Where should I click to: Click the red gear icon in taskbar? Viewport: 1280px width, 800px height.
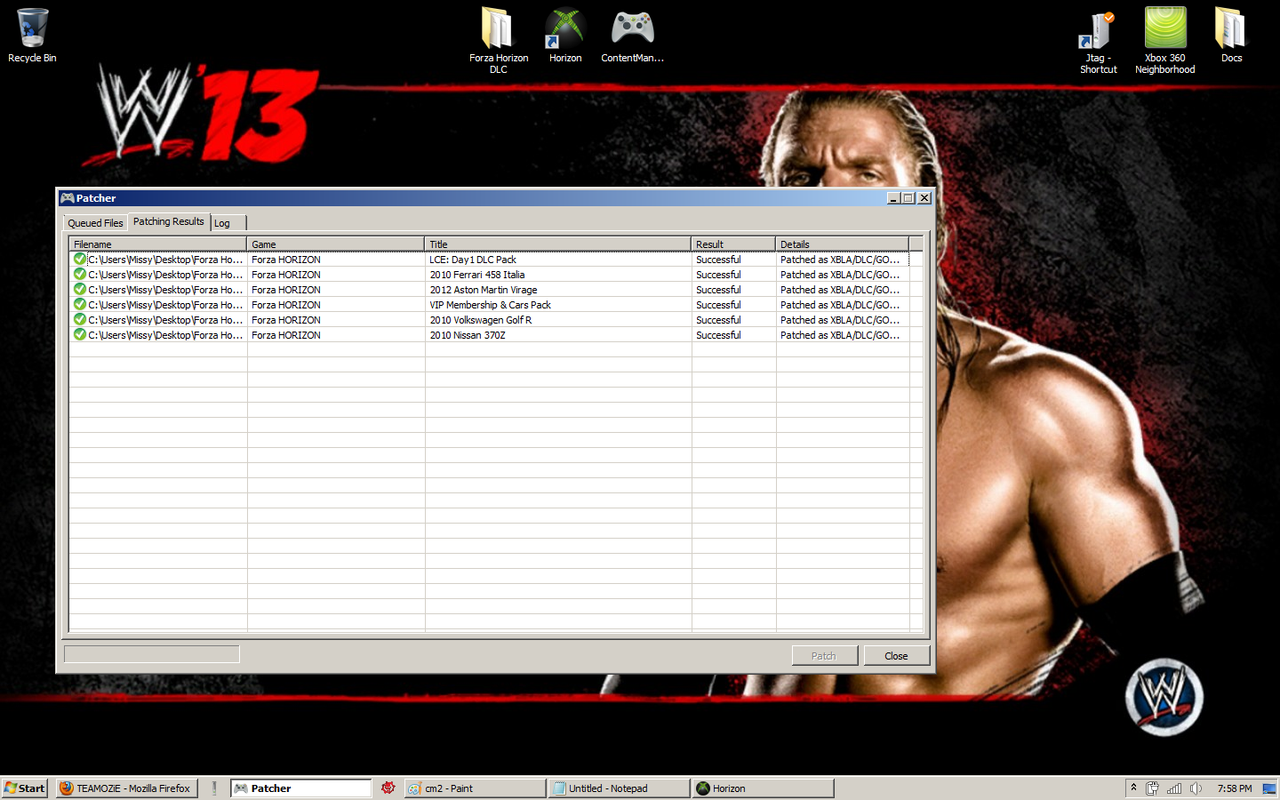click(388, 788)
